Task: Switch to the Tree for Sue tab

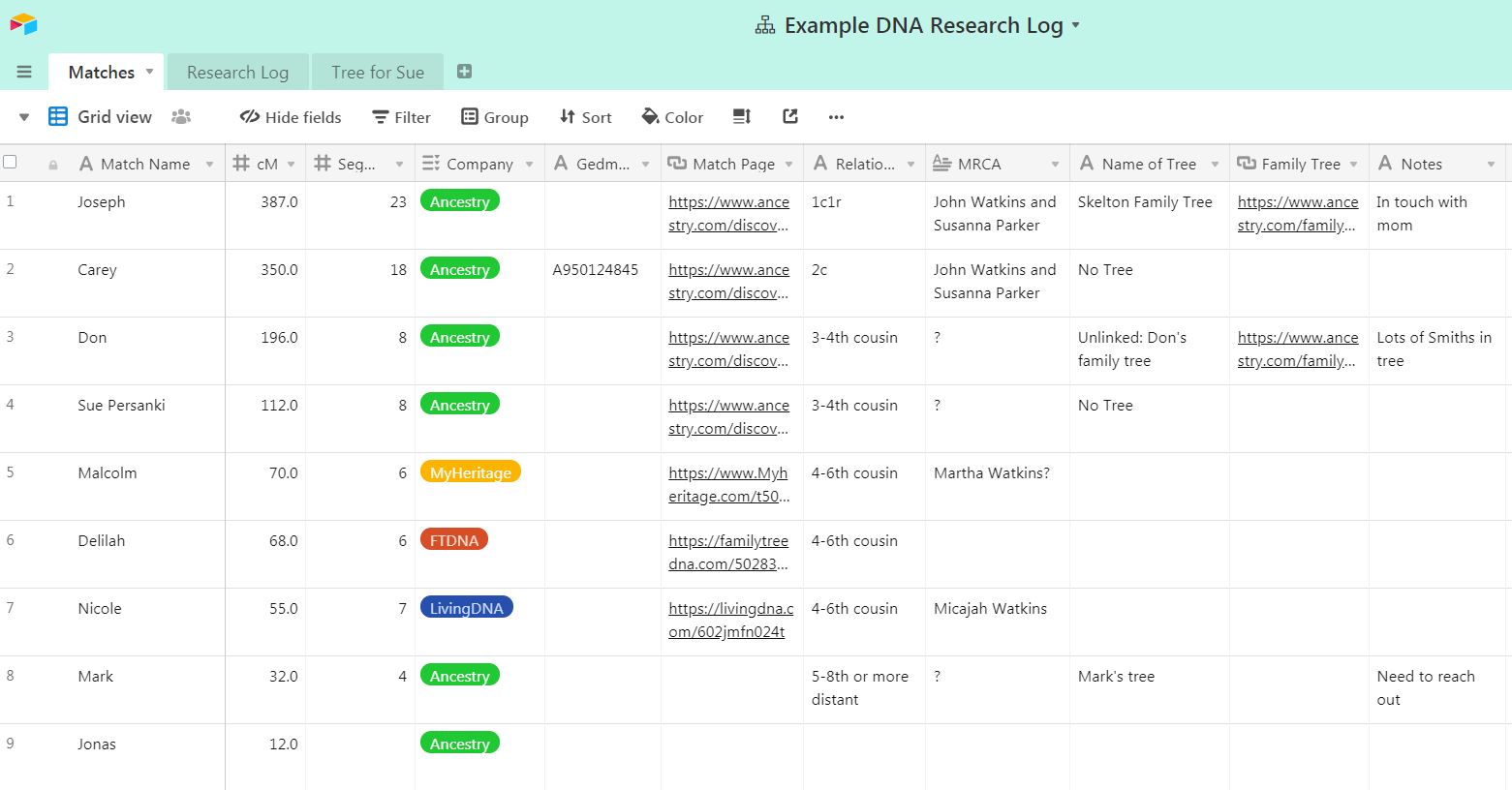Action: [x=377, y=73]
